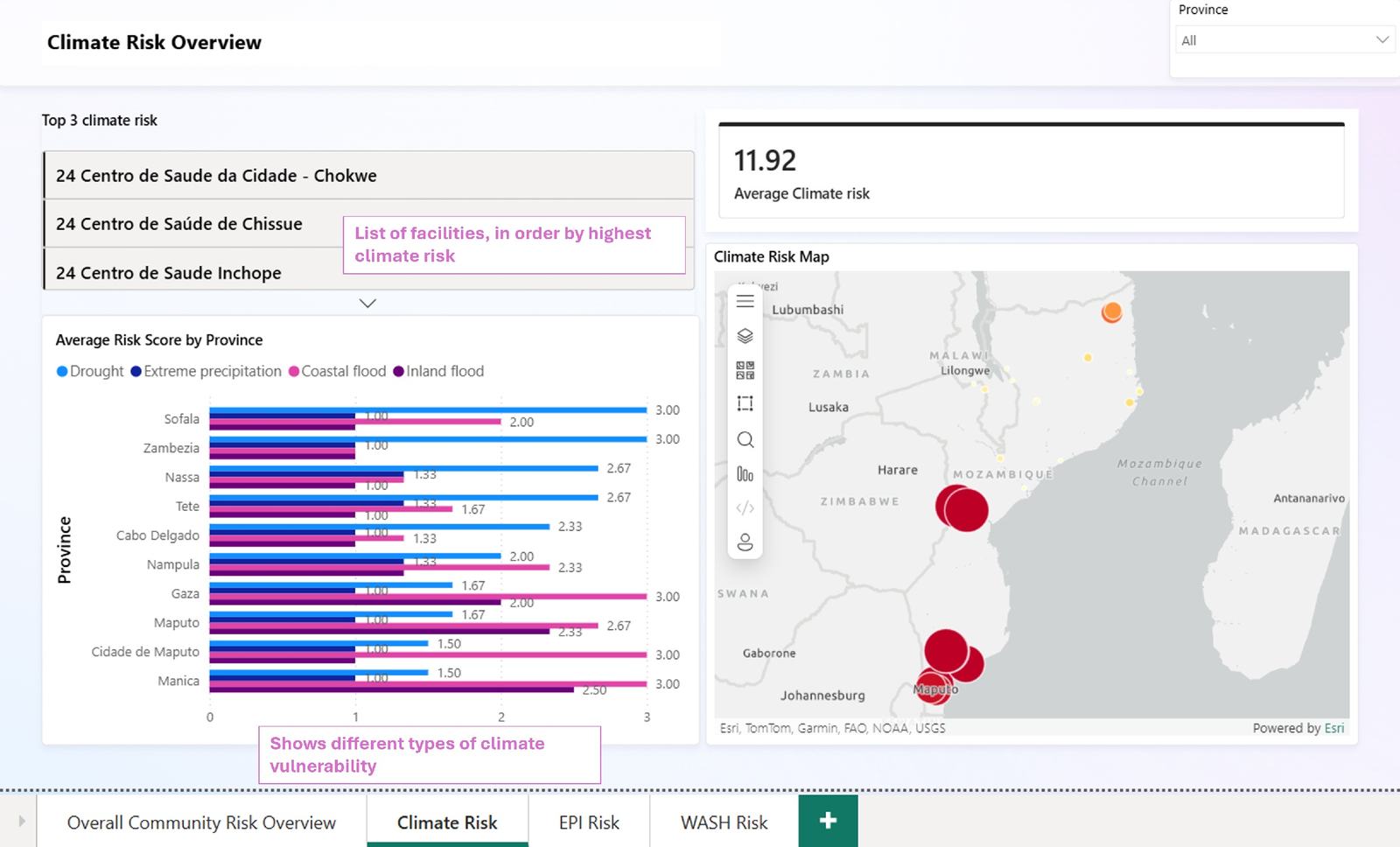Select the Climate Risk tab
Viewport: 1400px width, 847px height.
tap(447, 822)
